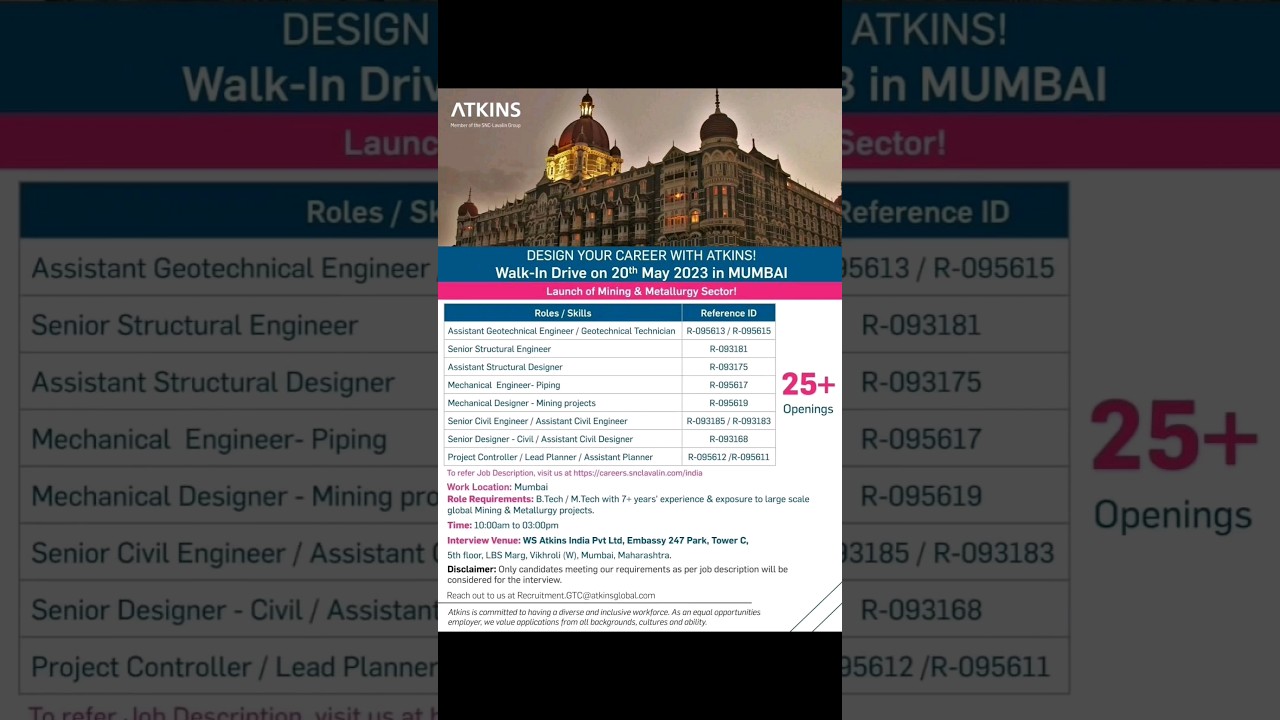Select small table row 'Mechanical Engineer- Piping'
The image size is (1280, 720).
click(562, 385)
